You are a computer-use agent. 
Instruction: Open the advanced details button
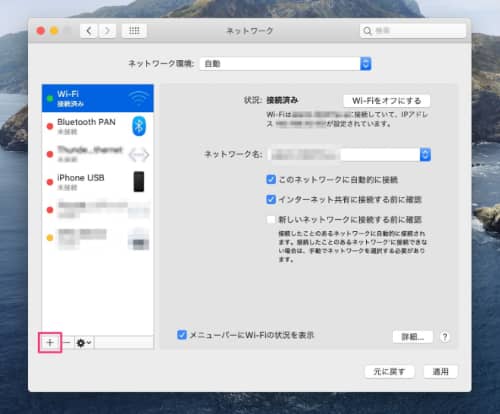(413, 337)
